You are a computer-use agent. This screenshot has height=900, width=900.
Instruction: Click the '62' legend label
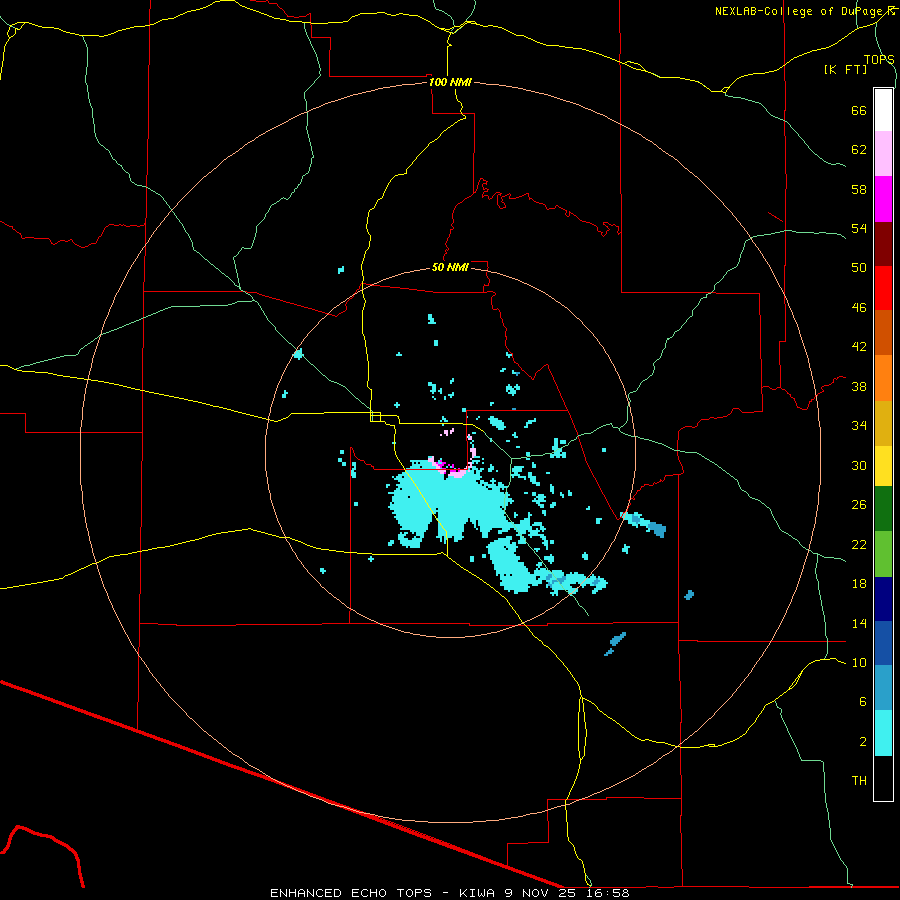click(x=859, y=150)
